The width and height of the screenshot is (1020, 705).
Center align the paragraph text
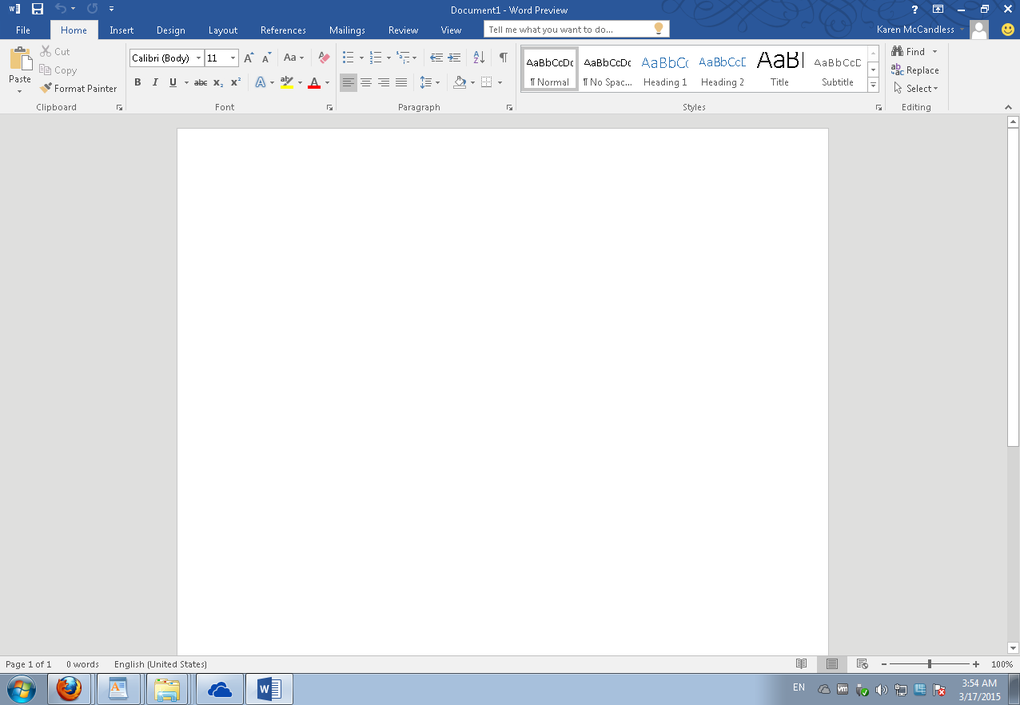366,83
